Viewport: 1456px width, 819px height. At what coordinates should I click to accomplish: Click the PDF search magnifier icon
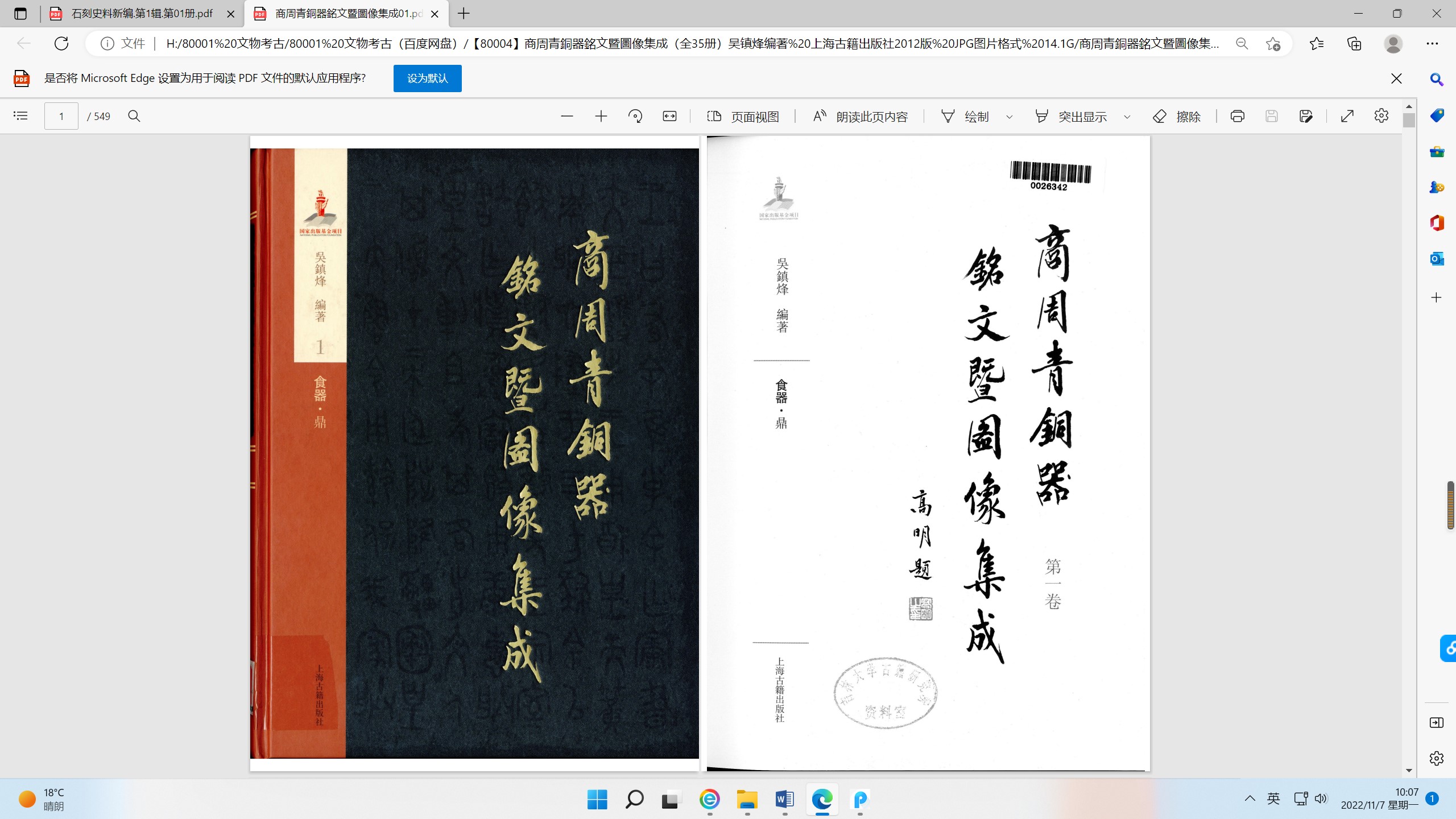tap(134, 116)
